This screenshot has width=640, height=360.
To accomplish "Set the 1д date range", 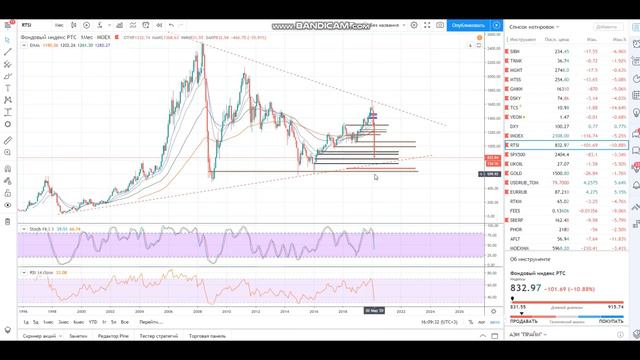I will click(26, 322).
